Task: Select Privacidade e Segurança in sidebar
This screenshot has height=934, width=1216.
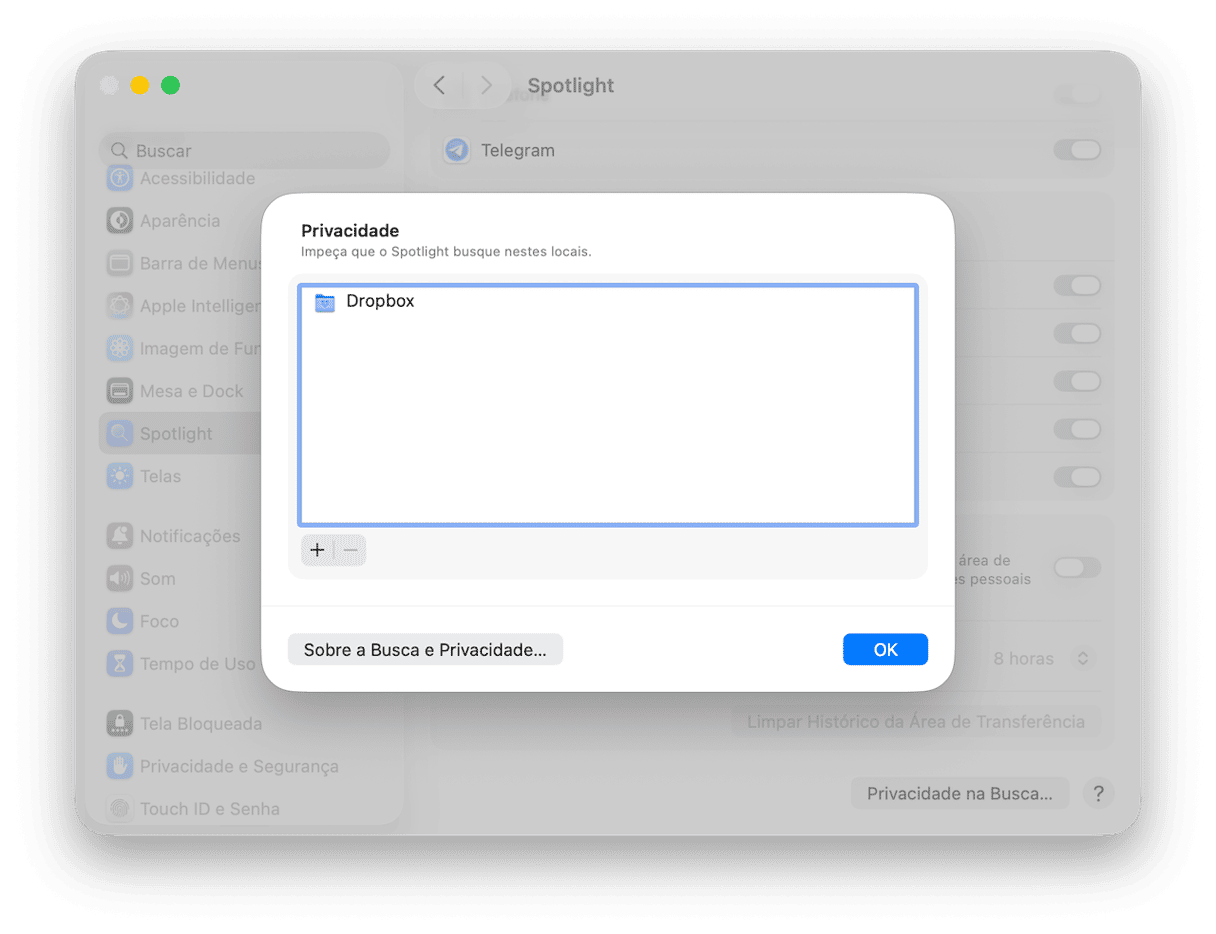Action: [x=238, y=766]
